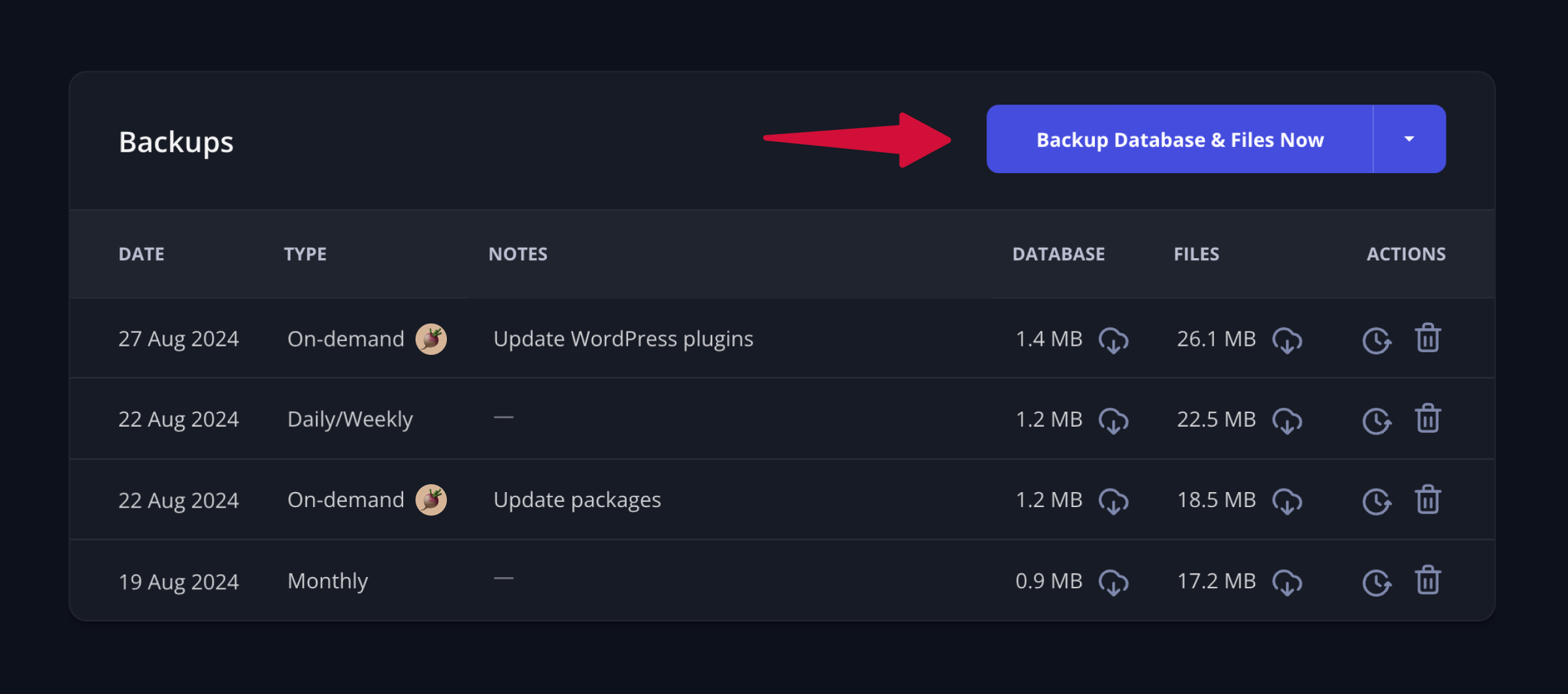Click the ACTIONS column header
The image size is (1568, 694).
[1406, 254]
